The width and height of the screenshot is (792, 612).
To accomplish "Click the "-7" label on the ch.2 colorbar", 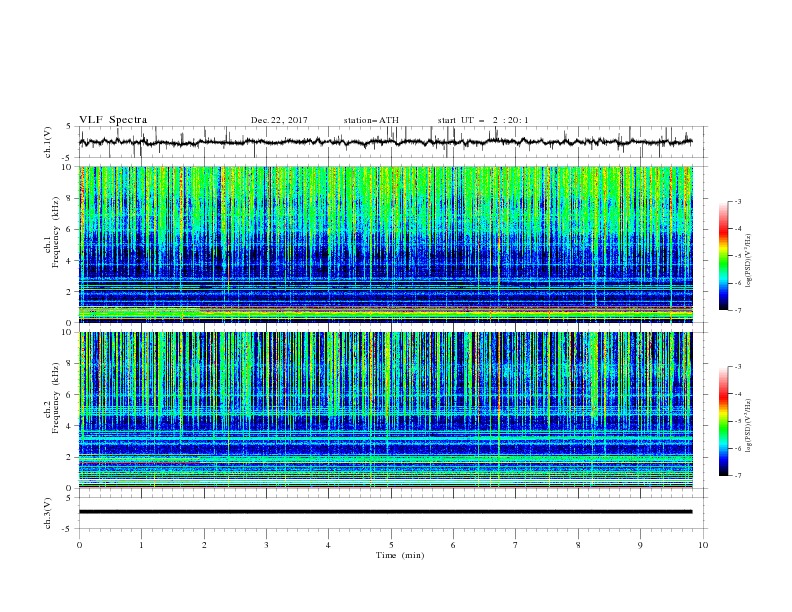I will pos(737,475).
